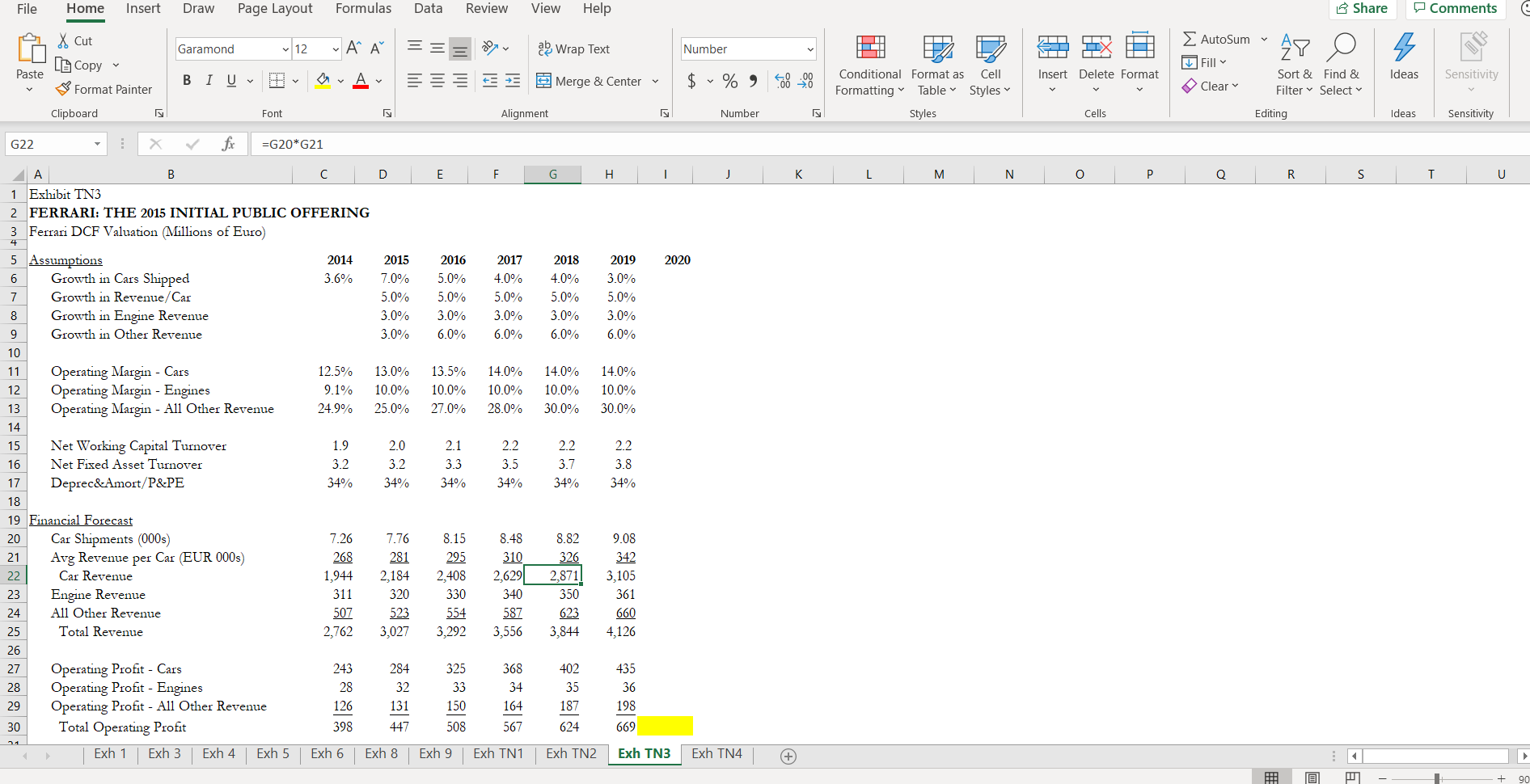The height and width of the screenshot is (784, 1530).
Task: Expand the Fill dropdown
Action: point(1222,62)
